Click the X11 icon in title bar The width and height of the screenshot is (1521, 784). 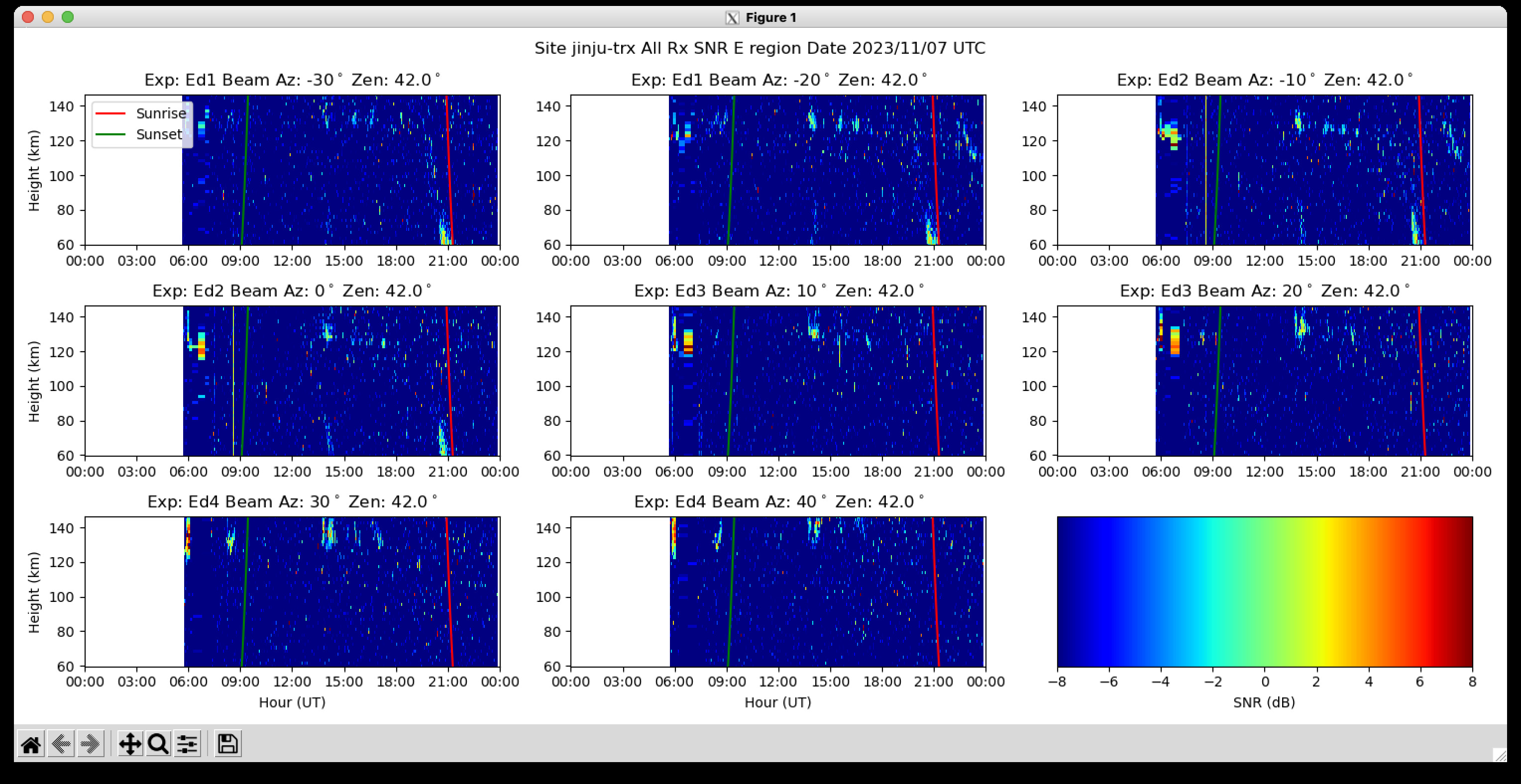(732, 18)
